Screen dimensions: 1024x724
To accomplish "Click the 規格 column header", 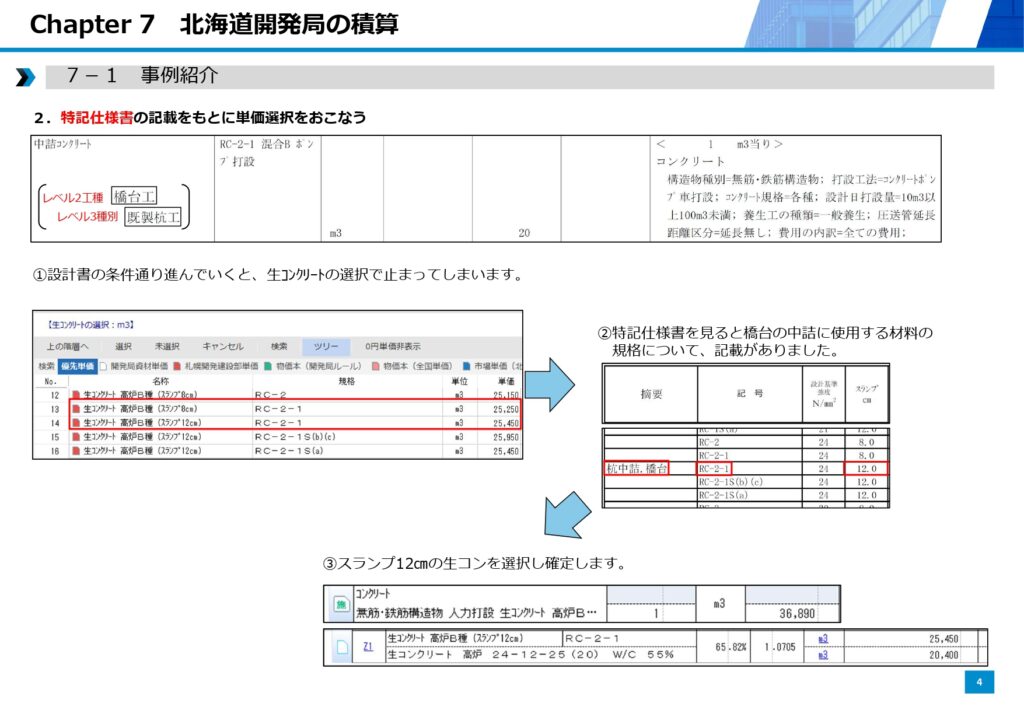I will pyautogui.click(x=346, y=381).
